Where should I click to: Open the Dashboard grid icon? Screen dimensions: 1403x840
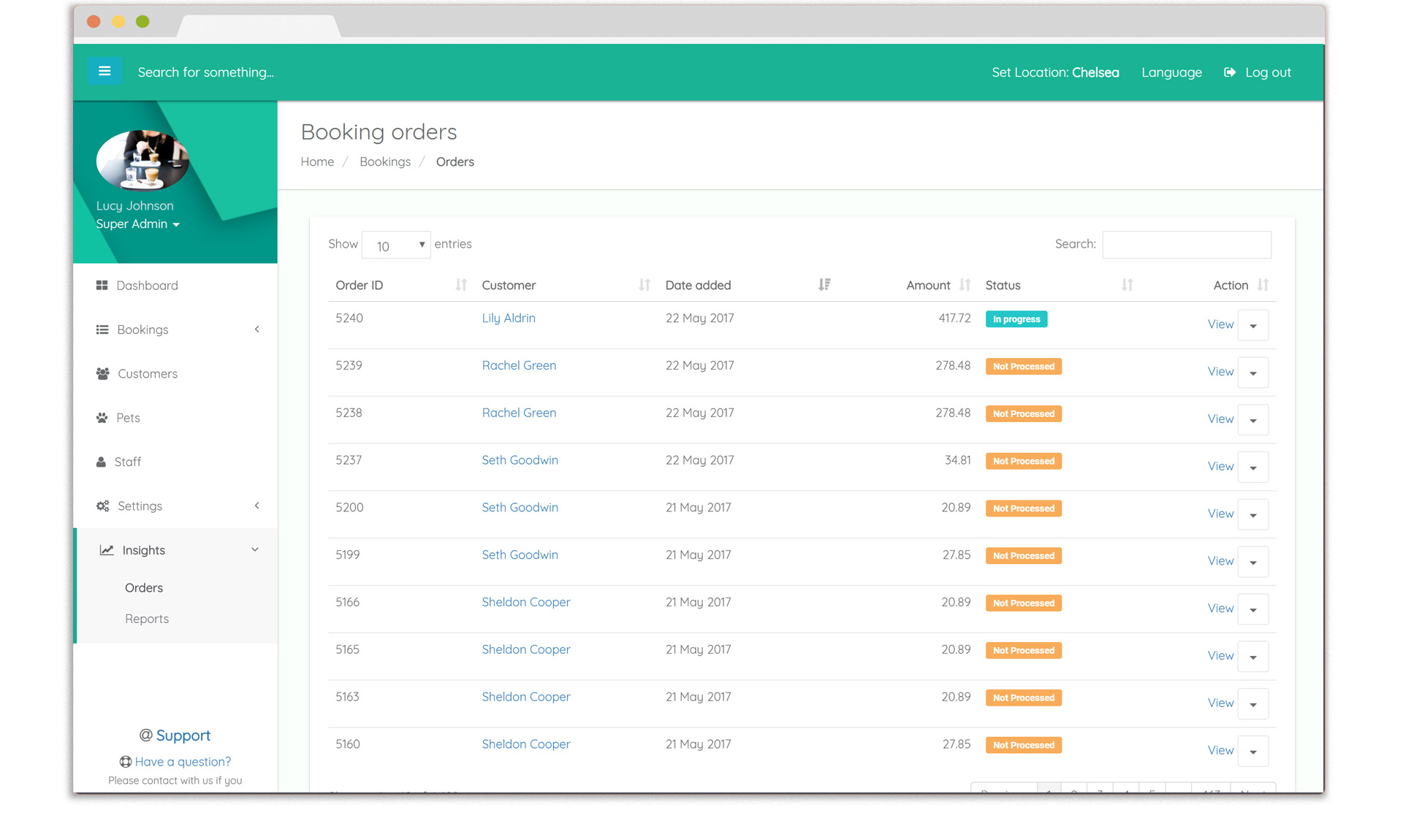(102, 286)
